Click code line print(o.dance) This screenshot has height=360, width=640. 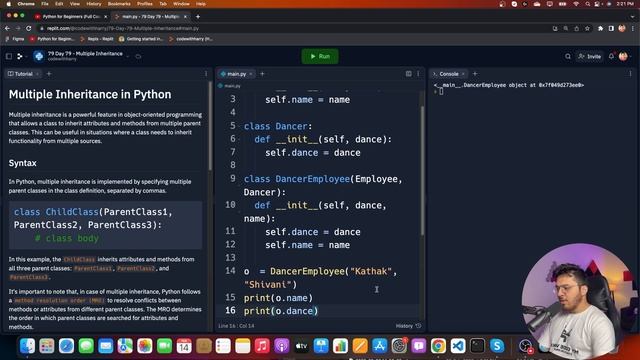pos(281,311)
